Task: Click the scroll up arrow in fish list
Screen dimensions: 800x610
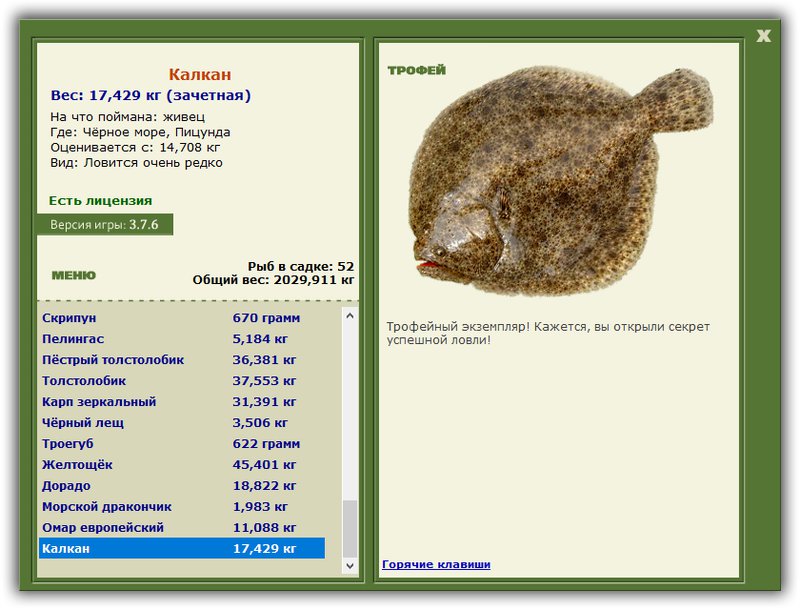Action: coord(350,316)
